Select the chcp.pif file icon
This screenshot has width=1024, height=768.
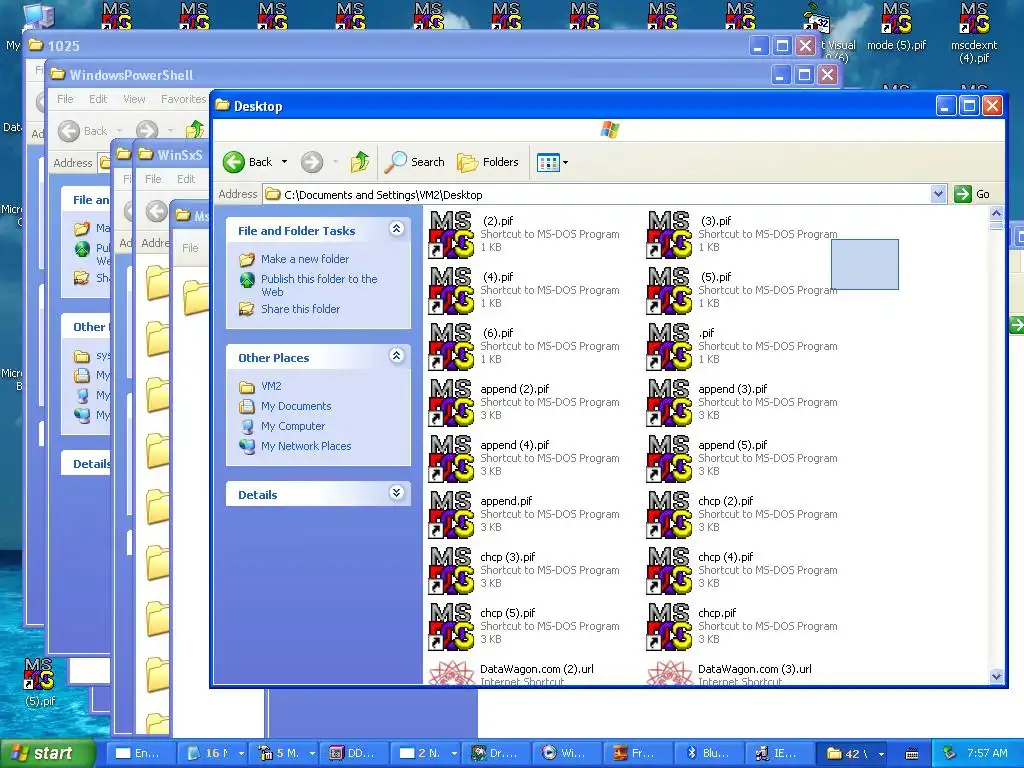point(669,628)
